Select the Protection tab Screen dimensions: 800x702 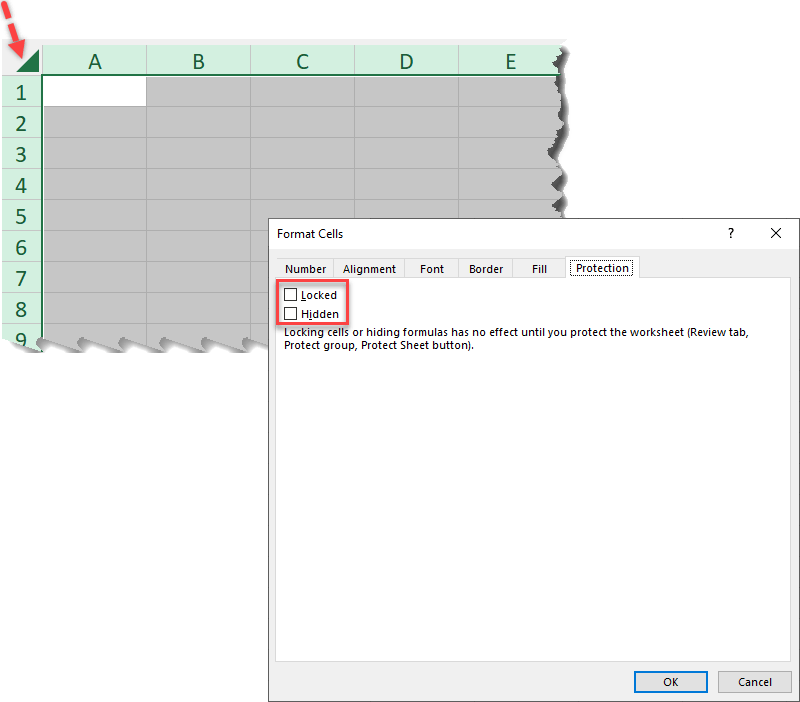[x=602, y=268]
